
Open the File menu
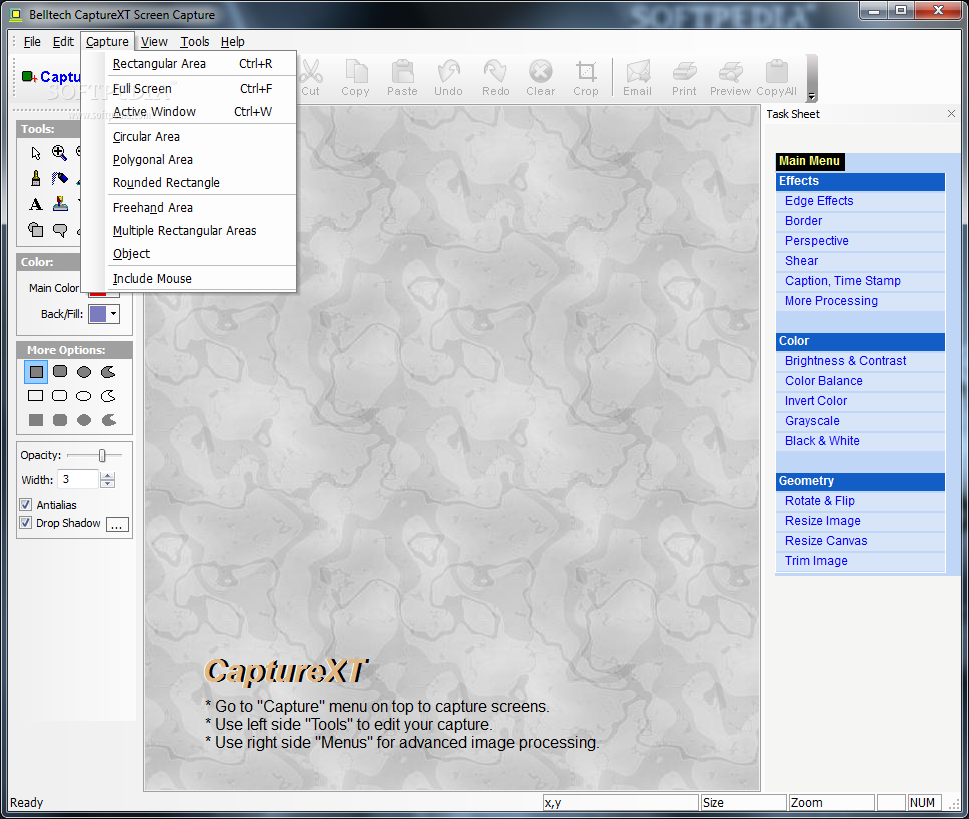point(32,41)
